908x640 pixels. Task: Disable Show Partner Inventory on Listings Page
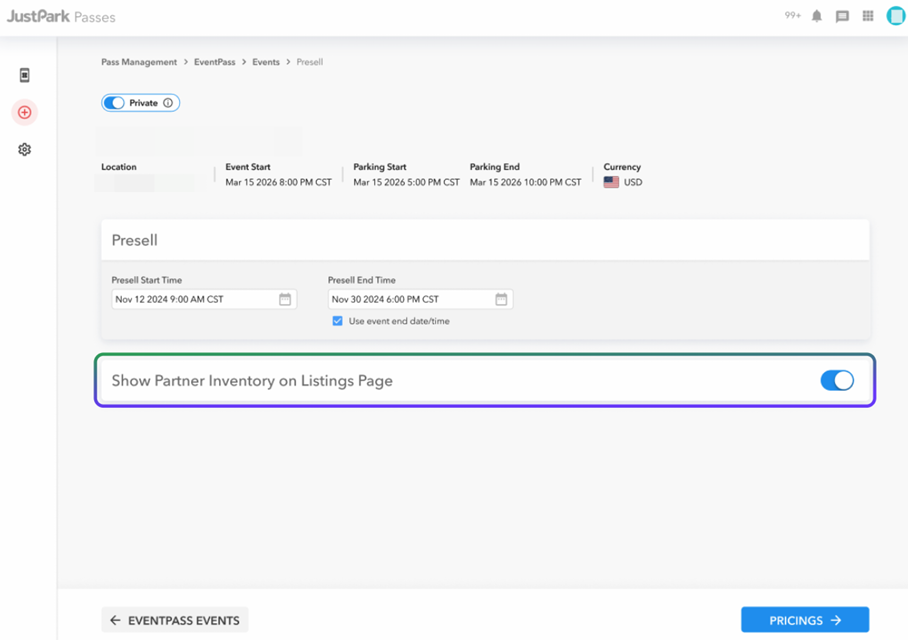click(x=837, y=381)
